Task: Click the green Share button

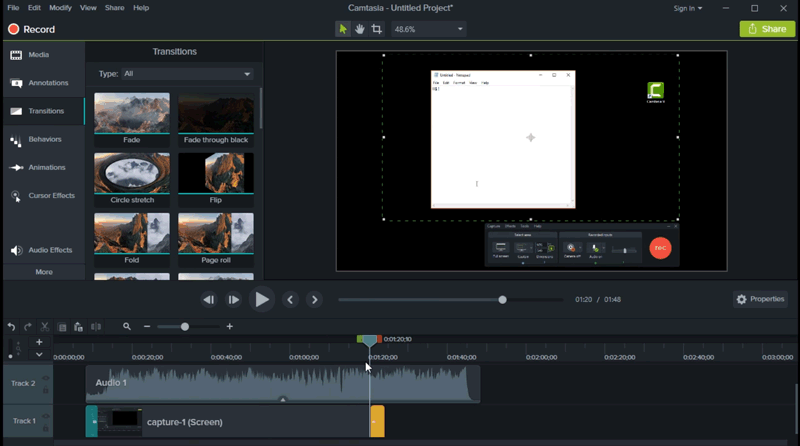Action: tap(767, 30)
